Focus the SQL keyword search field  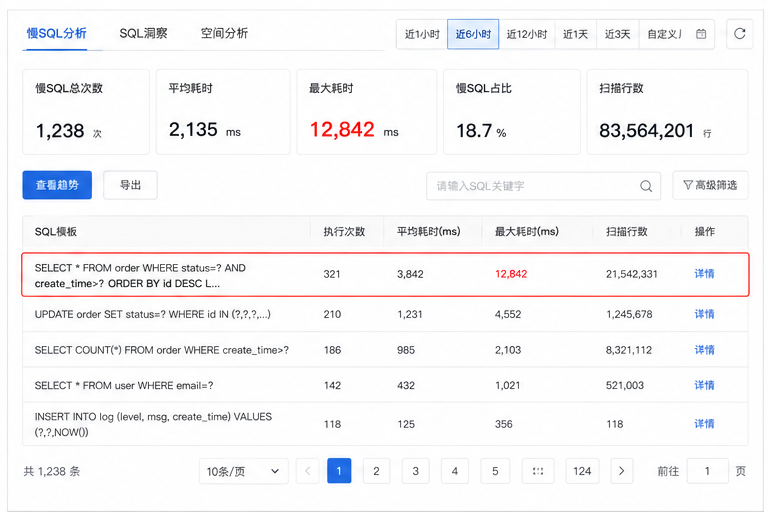point(543,186)
